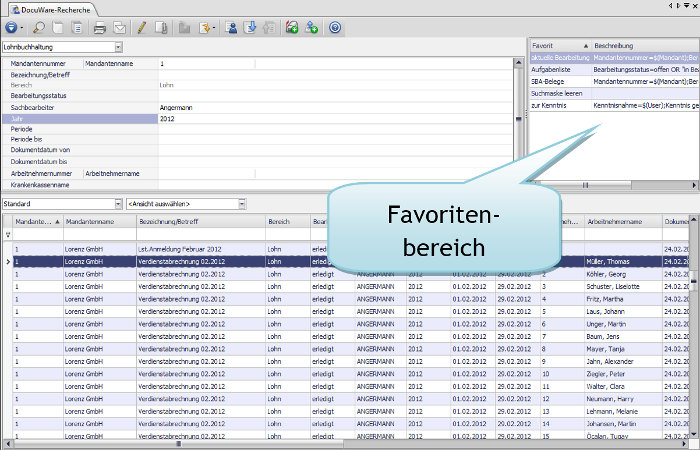700x450 pixels.
Task: Open the Standard result list dropdown
Action: (118, 204)
